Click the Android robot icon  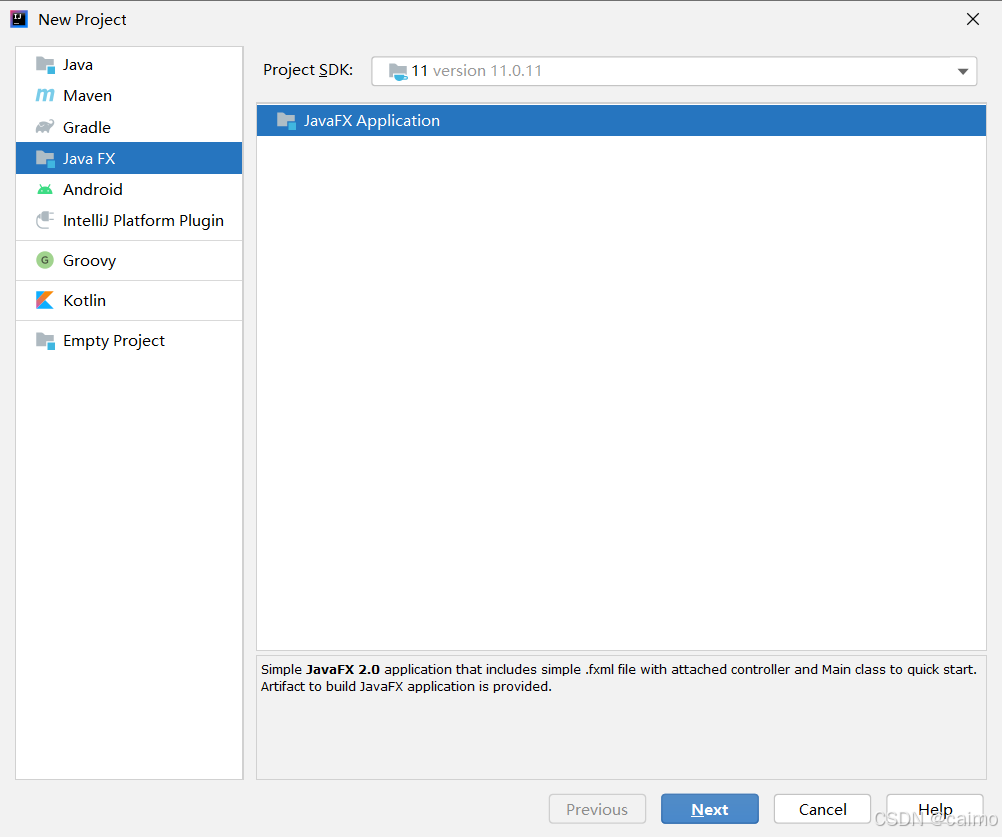(x=45, y=189)
